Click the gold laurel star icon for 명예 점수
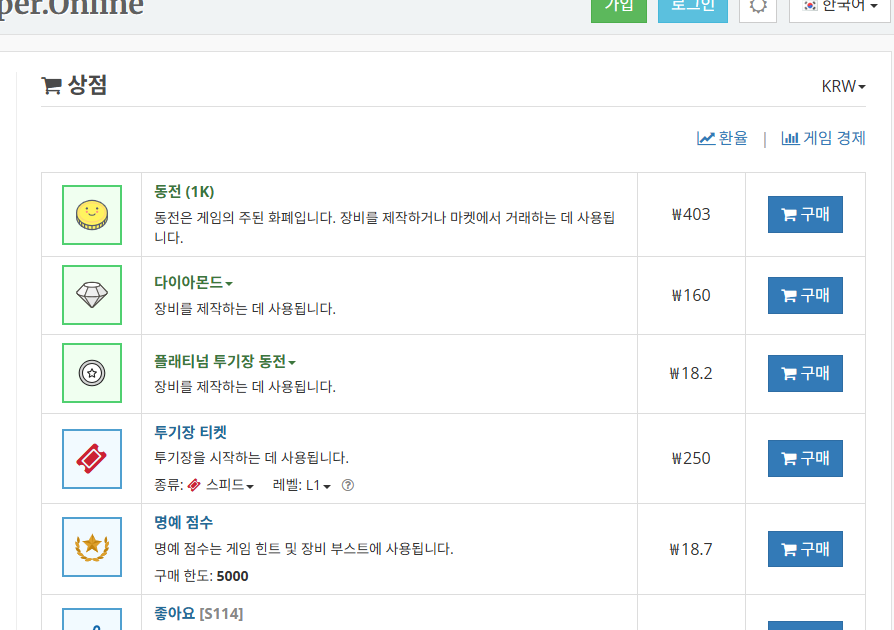The width and height of the screenshot is (894, 630). click(x=92, y=548)
